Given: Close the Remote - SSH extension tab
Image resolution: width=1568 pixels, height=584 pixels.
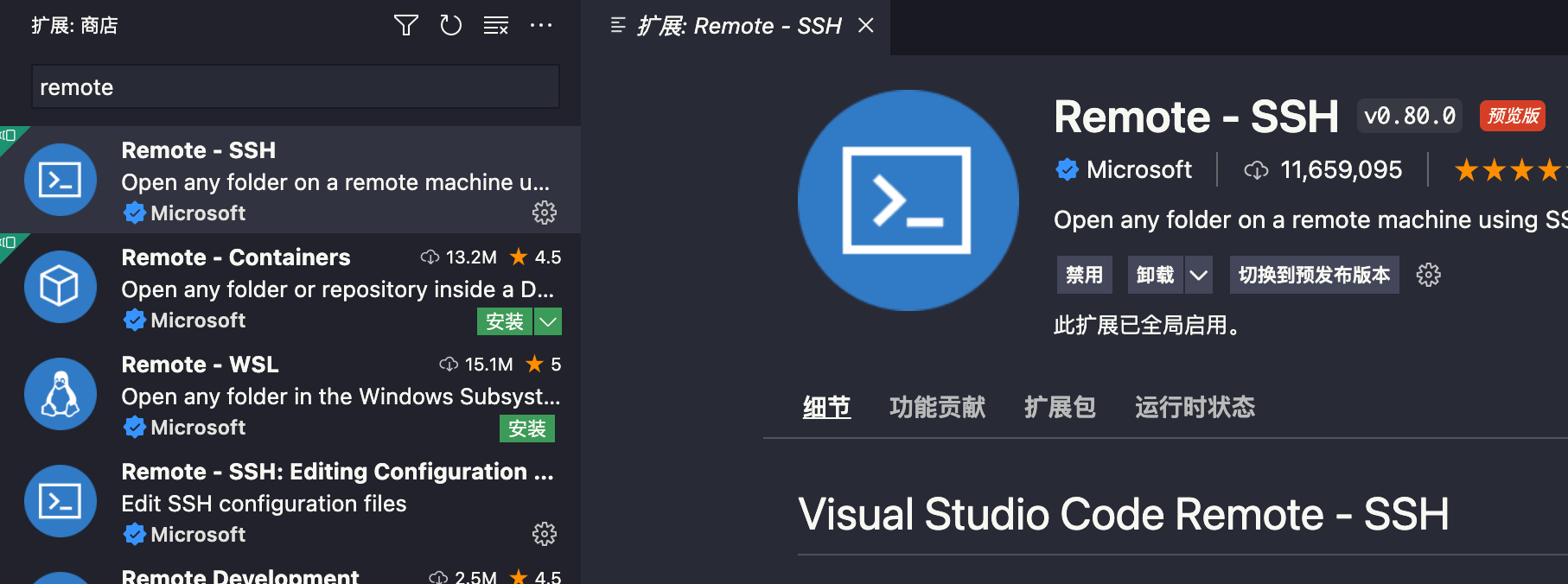Looking at the screenshot, I should click(x=866, y=26).
